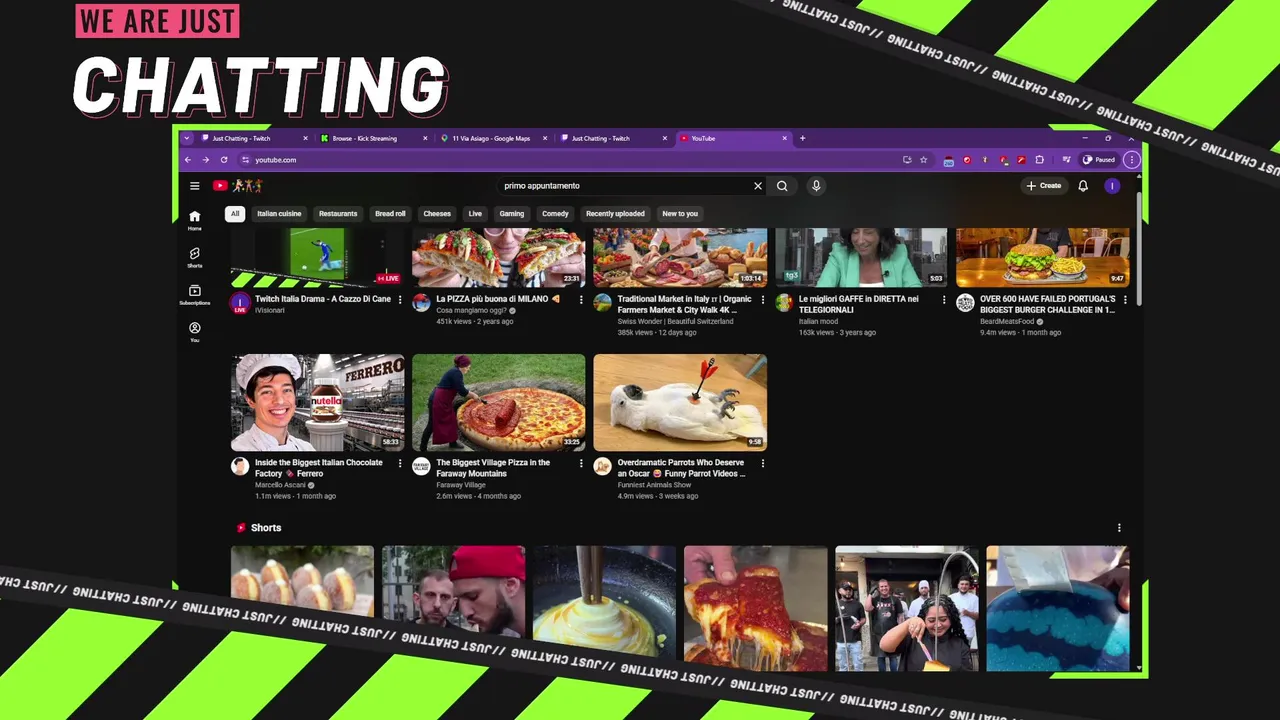Select the Gaming filter chip
Viewport: 1280px width, 720px height.
tap(512, 213)
